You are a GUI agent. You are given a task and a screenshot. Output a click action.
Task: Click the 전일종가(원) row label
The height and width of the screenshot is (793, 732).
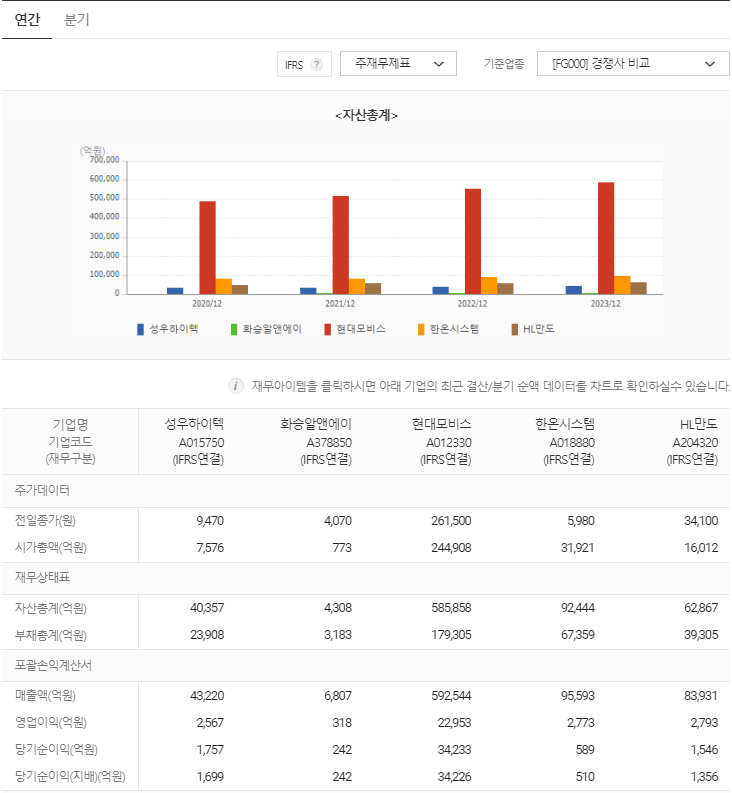[x=45, y=521]
